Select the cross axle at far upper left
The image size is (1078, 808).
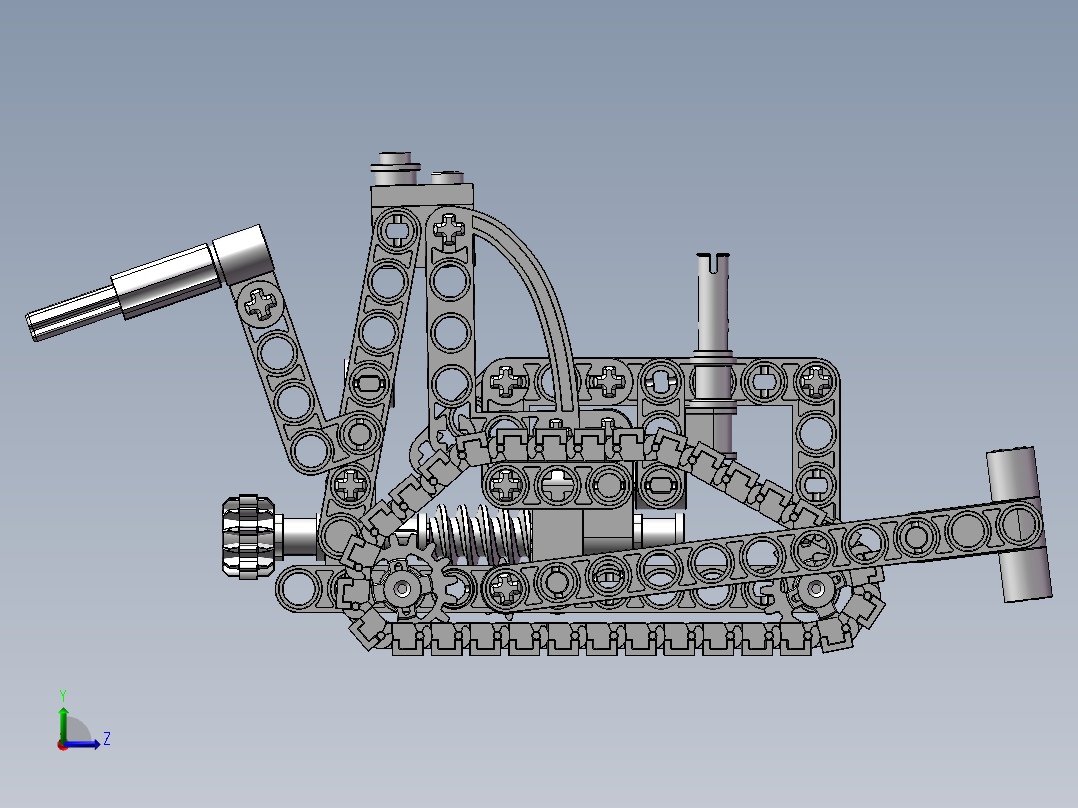tap(72, 316)
